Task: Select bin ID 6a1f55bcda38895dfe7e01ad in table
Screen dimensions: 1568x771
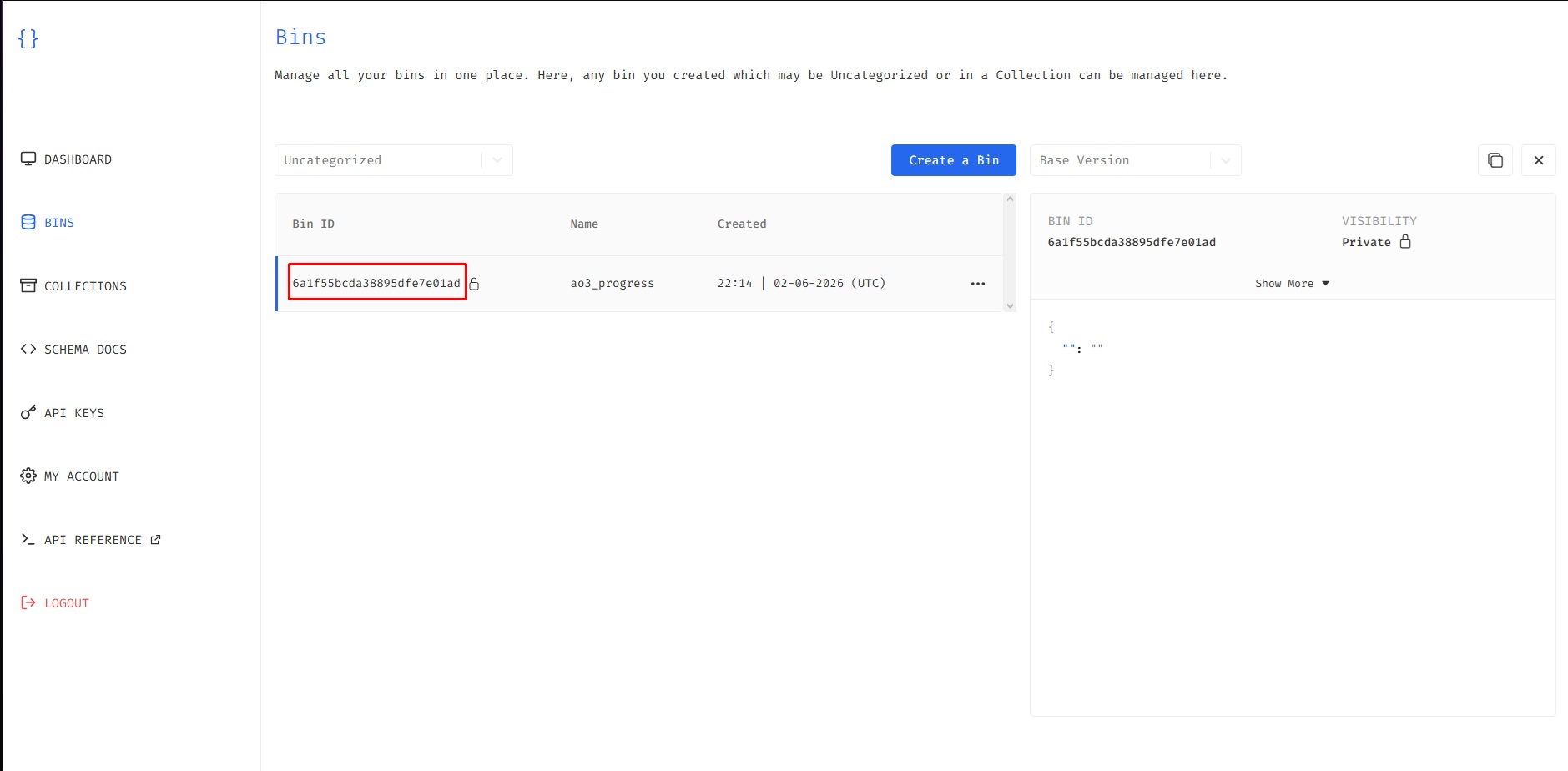Action: click(376, 283)
